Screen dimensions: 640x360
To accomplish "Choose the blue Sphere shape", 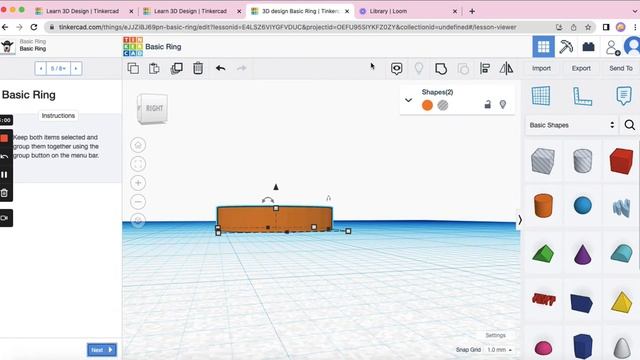I will (x=582, y=205).
